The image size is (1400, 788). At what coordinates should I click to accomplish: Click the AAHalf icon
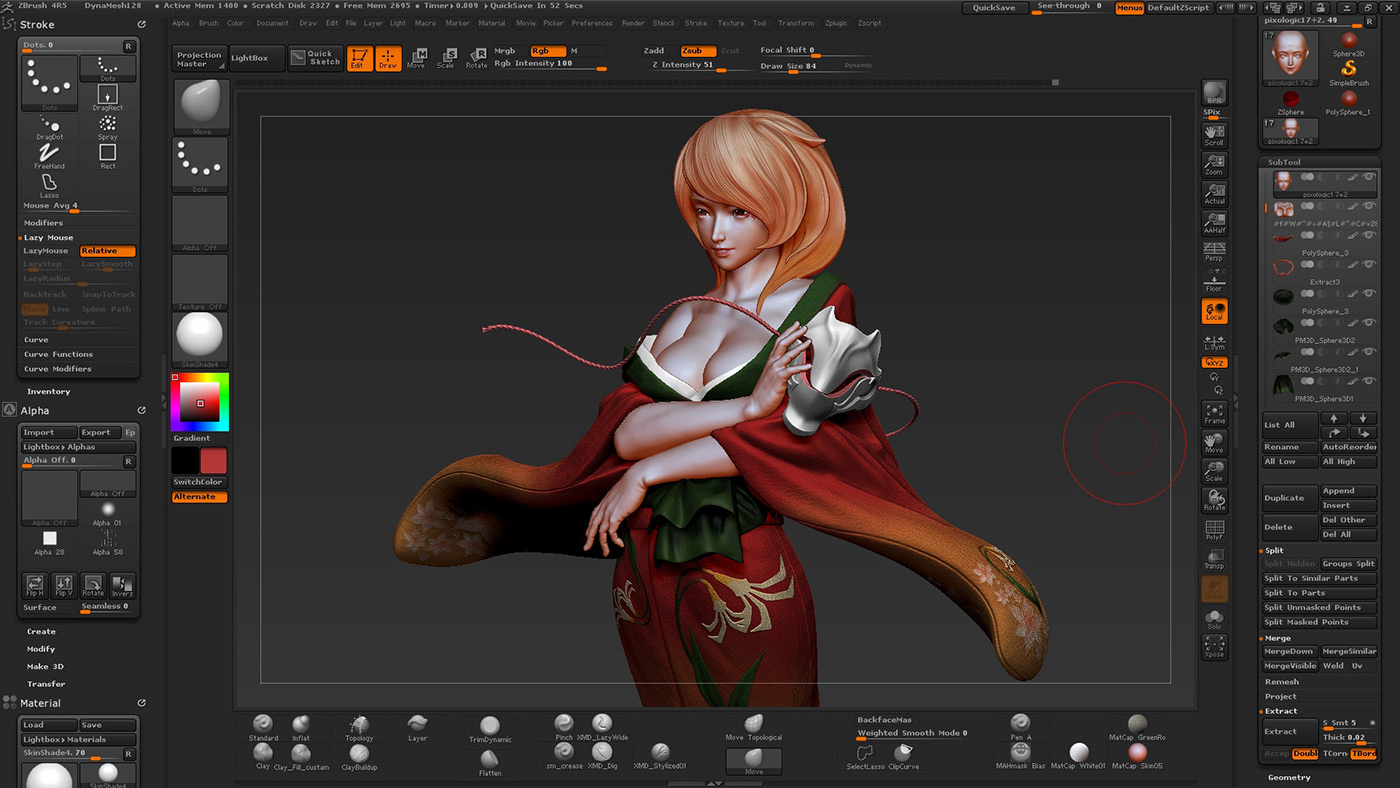[x=1214, y=223]
